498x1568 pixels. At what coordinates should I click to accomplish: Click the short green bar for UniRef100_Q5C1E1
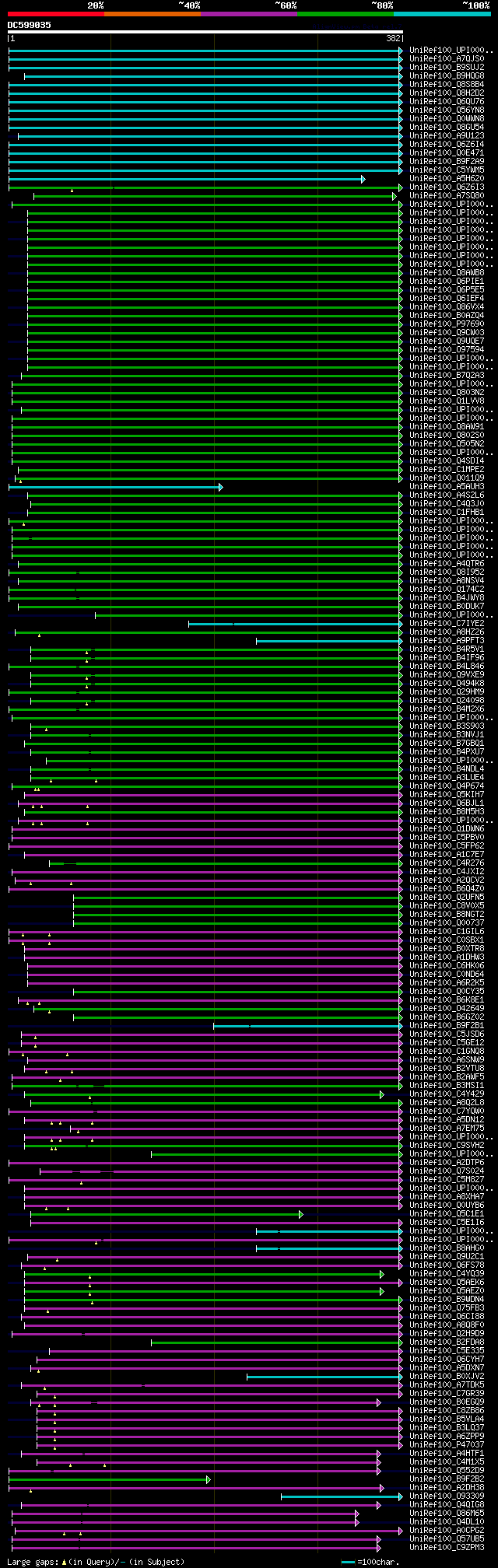[x=167, y=1214]
